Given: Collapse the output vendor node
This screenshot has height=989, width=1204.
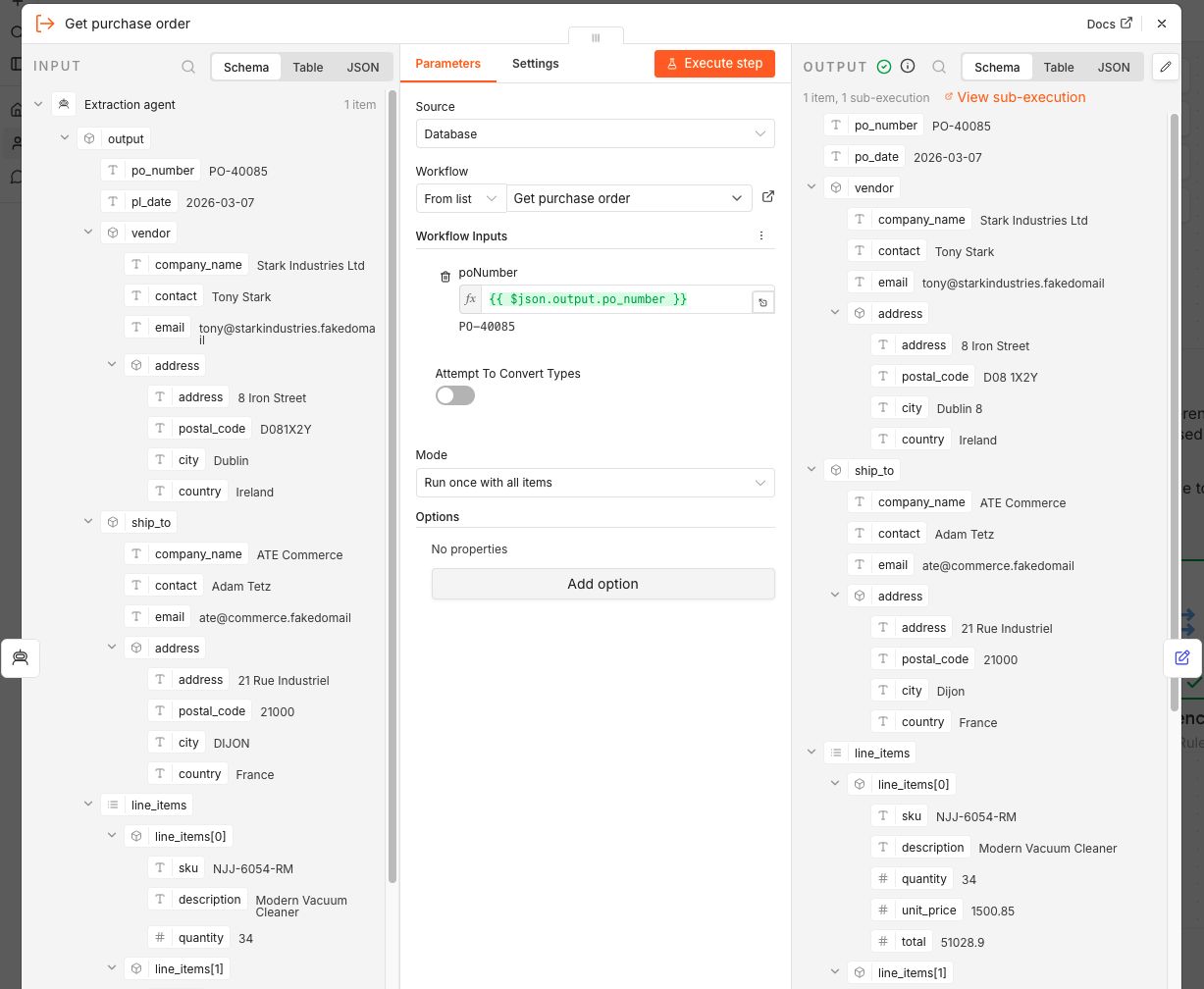Looking at the screenshot, I should coord(811,187).
